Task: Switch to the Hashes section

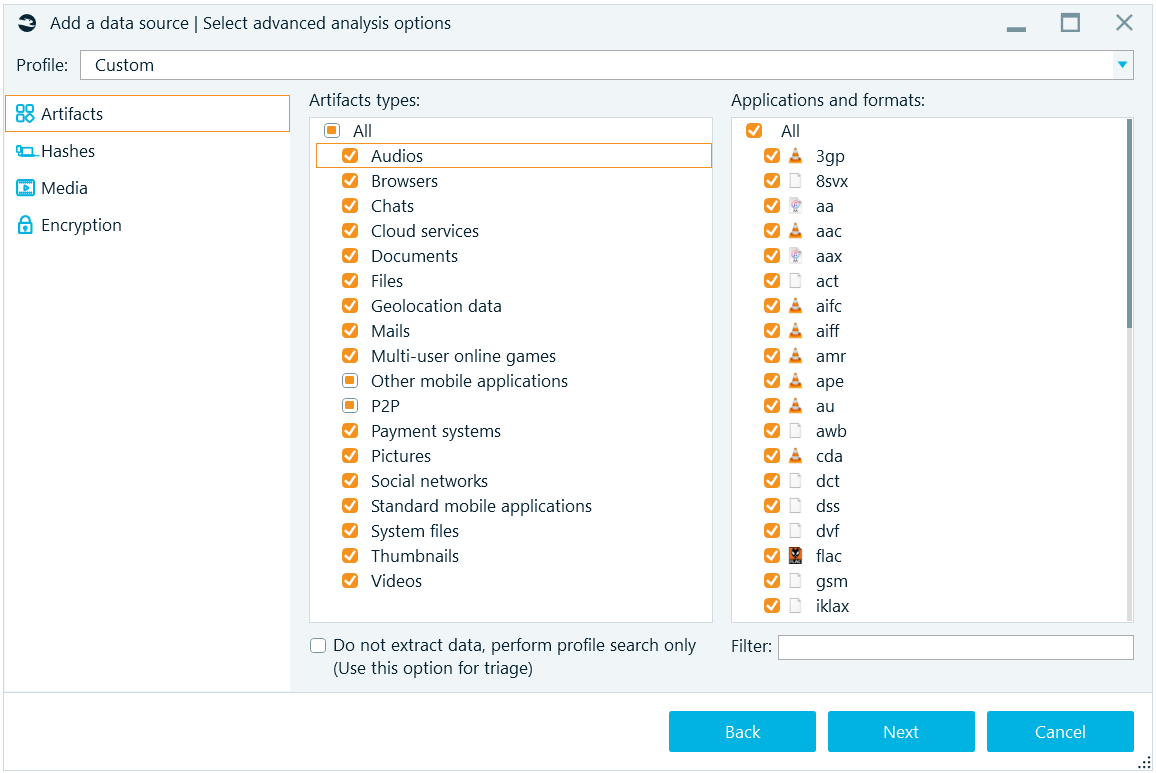Action: click(x=68, y=151)
